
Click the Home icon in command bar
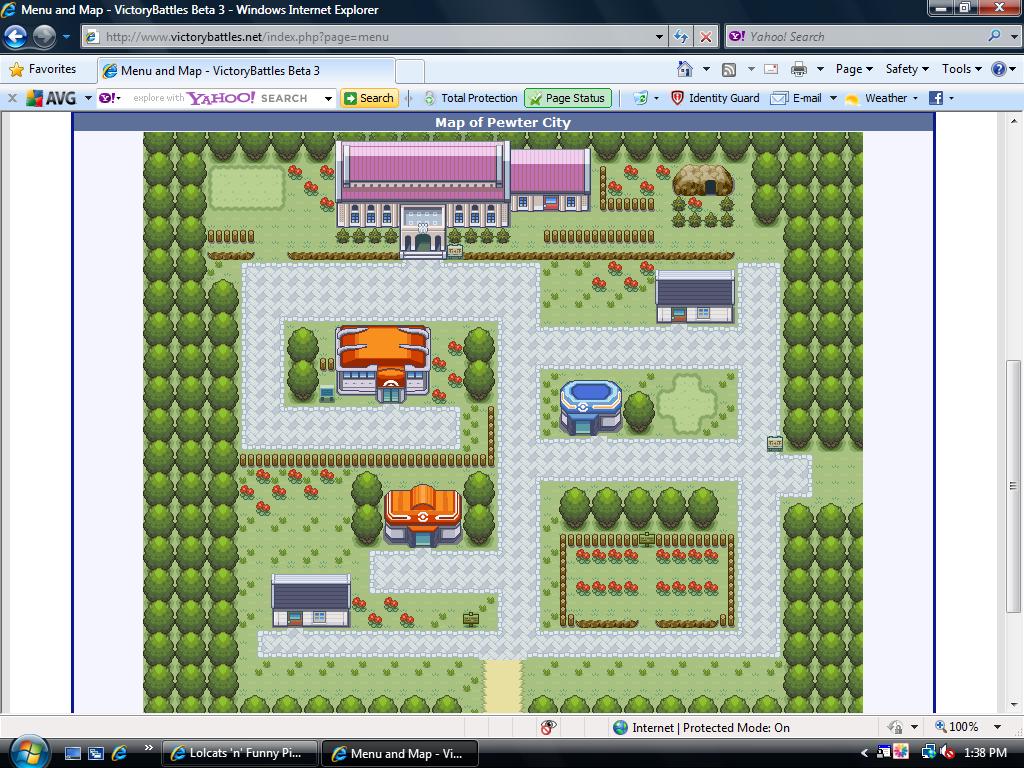(x=684, y=69)
